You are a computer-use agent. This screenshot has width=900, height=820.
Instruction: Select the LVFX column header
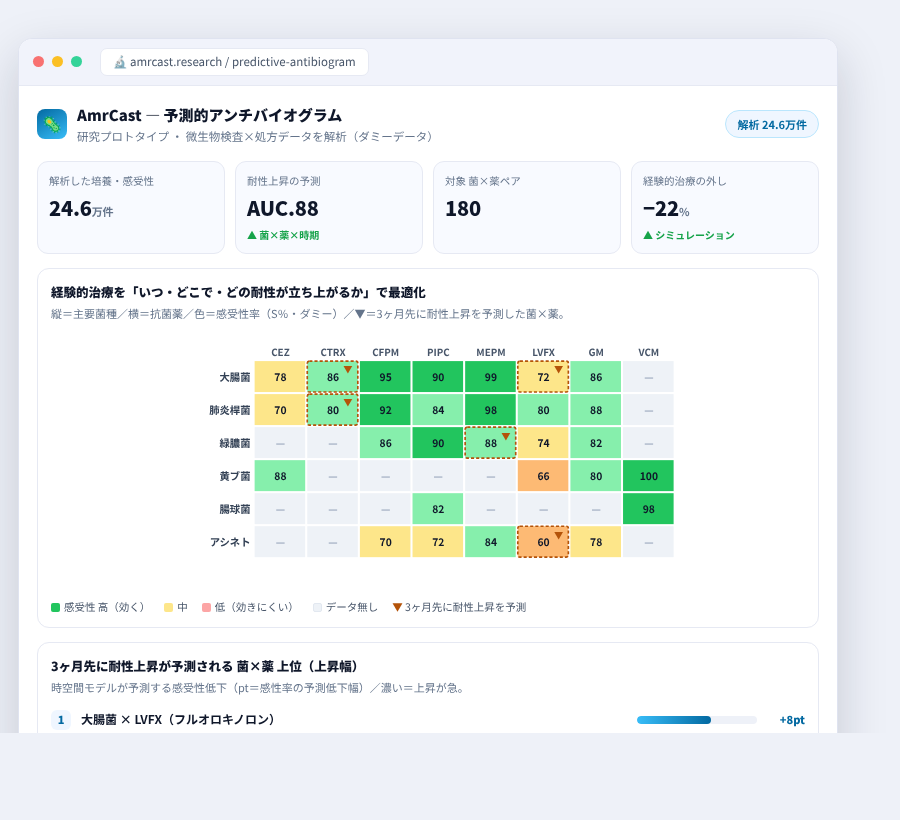544,352
